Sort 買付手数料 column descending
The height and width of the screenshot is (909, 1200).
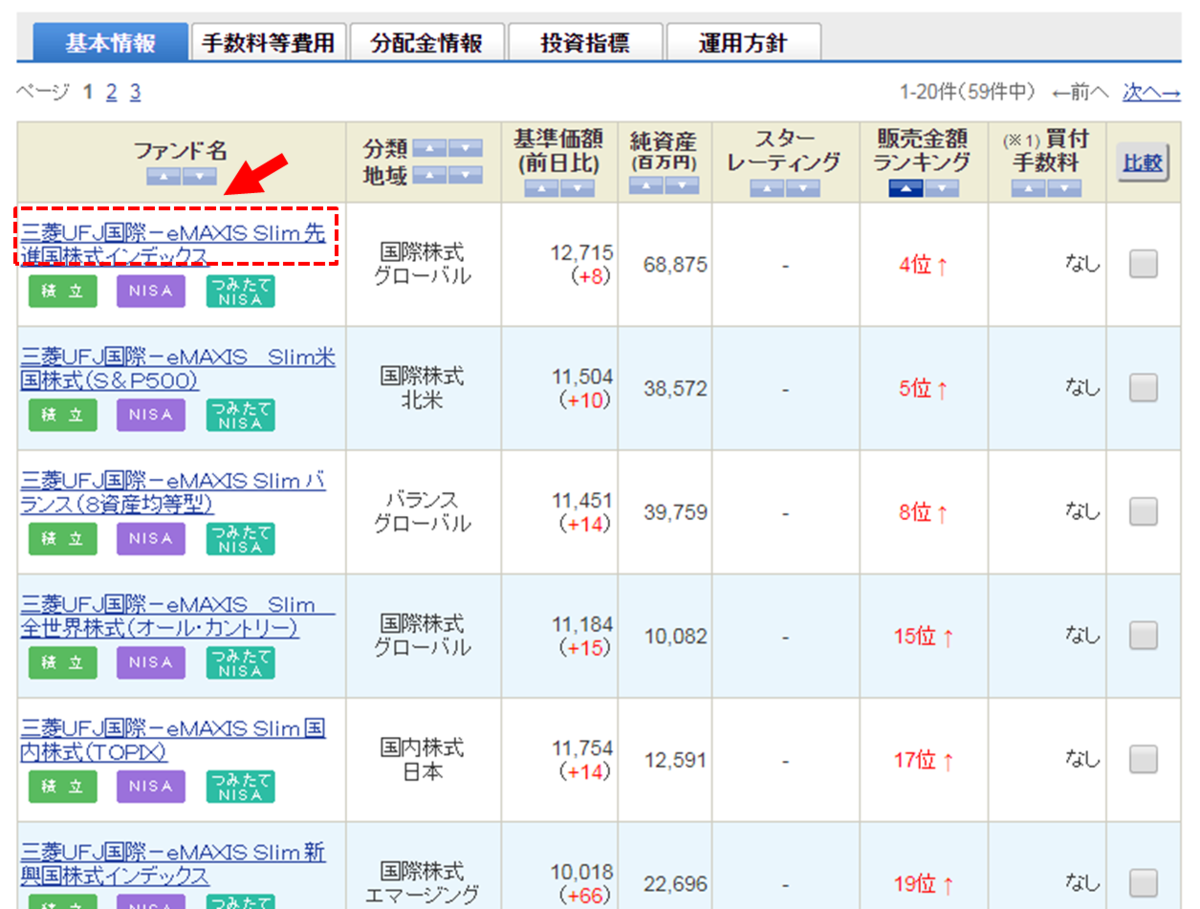[x=1065, y=187]
